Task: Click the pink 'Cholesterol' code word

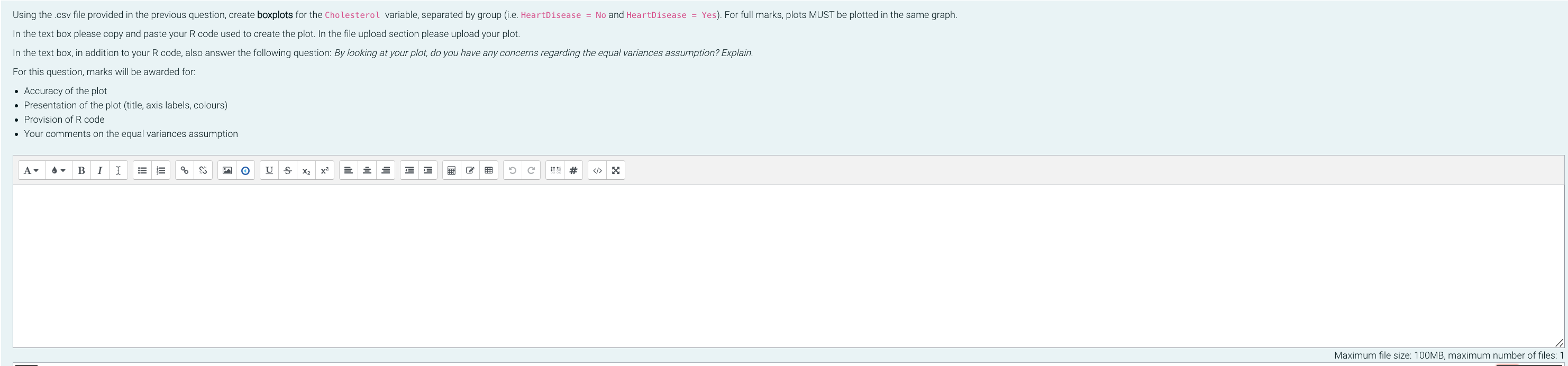Action: pos(352,15)
